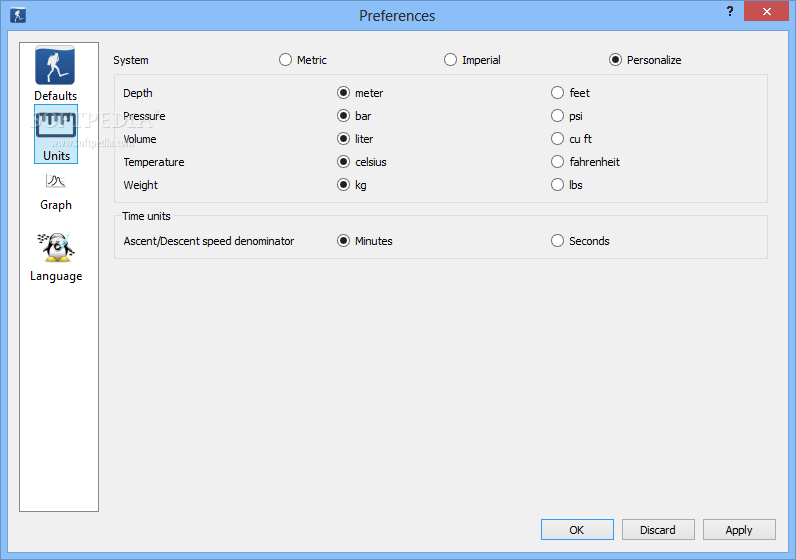Click the Weight label
This screenshot has width=796, height=560.
(141, 185)
